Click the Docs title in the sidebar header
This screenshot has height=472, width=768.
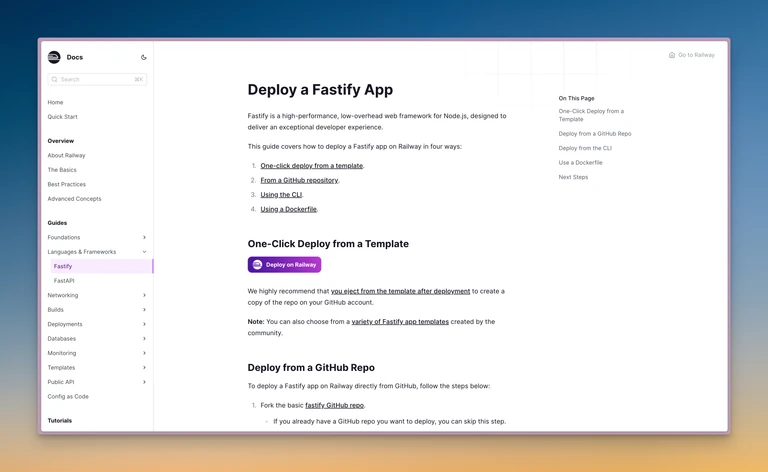pyautogui.click(x=74, y=57)
